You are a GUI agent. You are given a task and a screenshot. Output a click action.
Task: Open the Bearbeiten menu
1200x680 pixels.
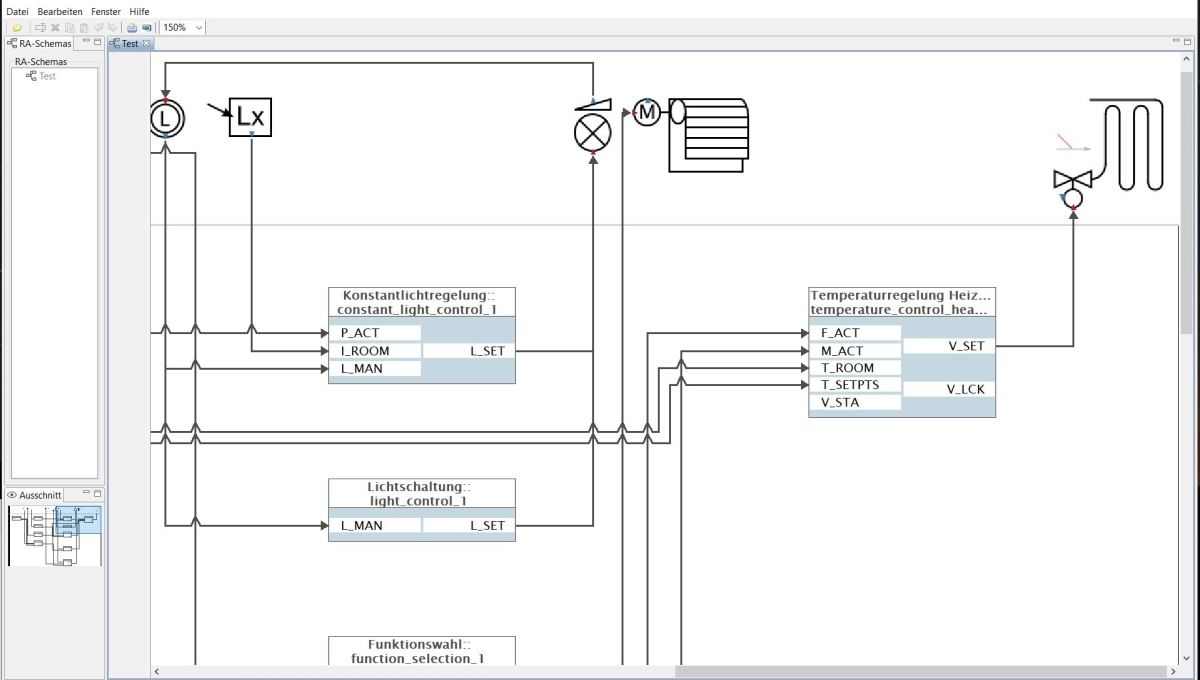(x=60, y=11)
